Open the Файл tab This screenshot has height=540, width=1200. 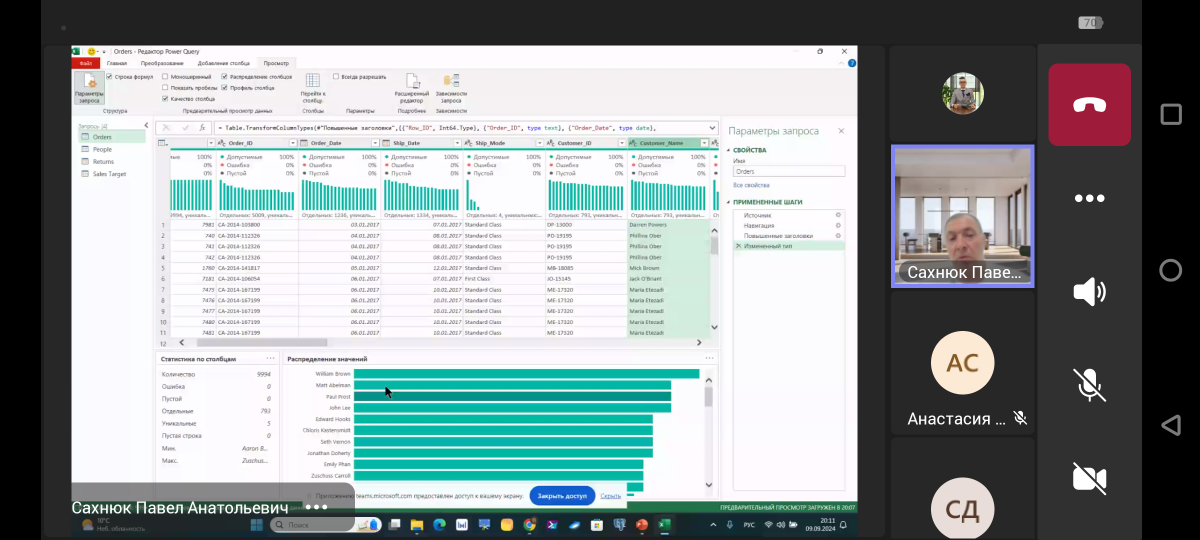tap(86, 62)
